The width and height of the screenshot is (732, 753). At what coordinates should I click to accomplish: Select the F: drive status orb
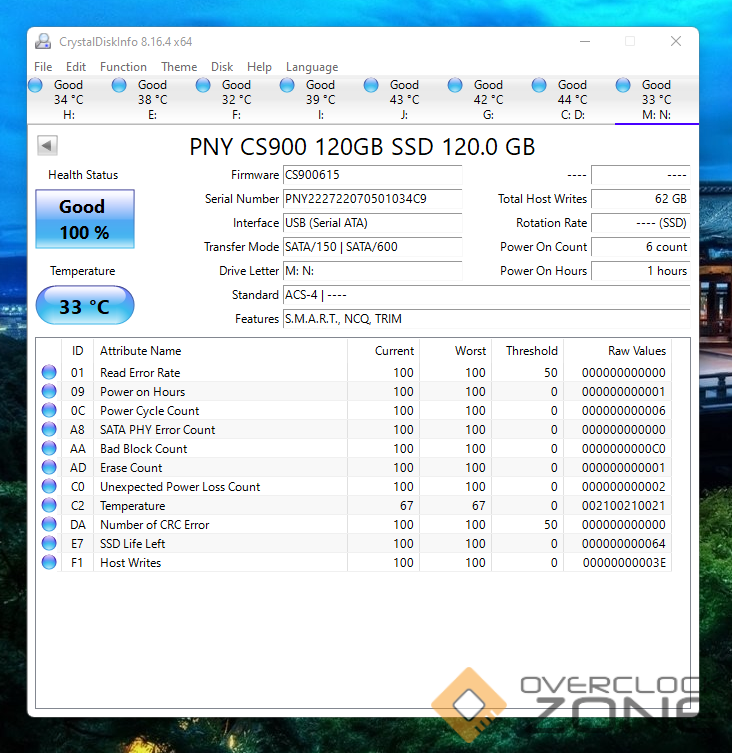pyautogui.click(x=203, y=85)
